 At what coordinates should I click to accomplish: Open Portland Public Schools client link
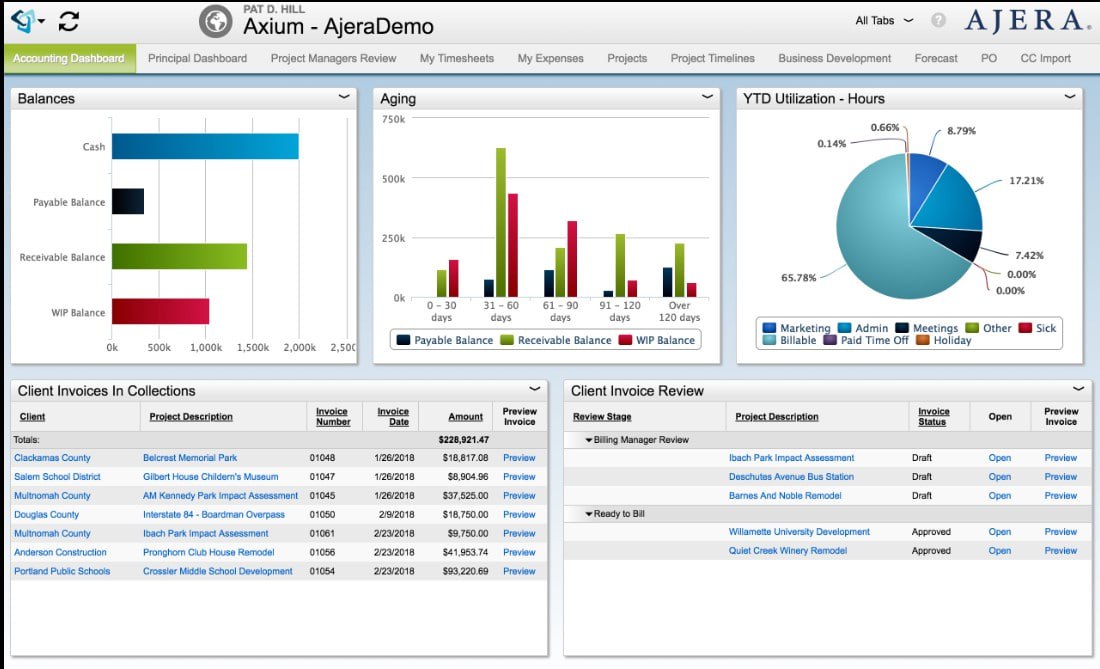click(62, 572)
